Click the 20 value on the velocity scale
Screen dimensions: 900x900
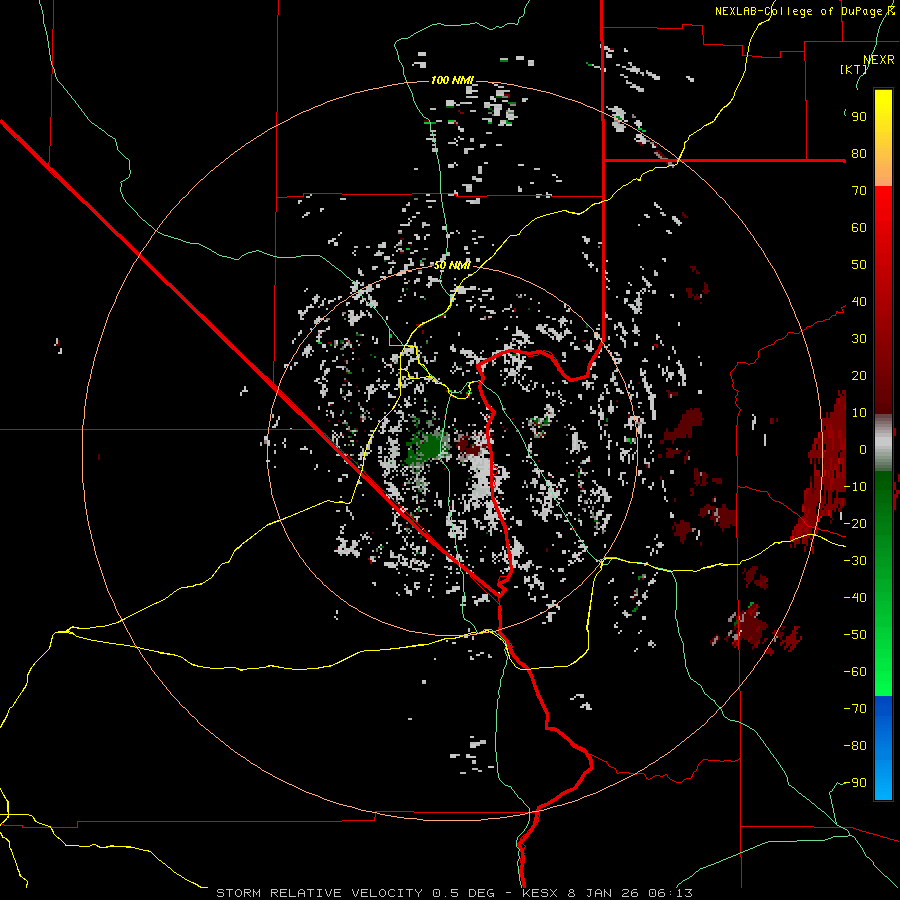859,376
